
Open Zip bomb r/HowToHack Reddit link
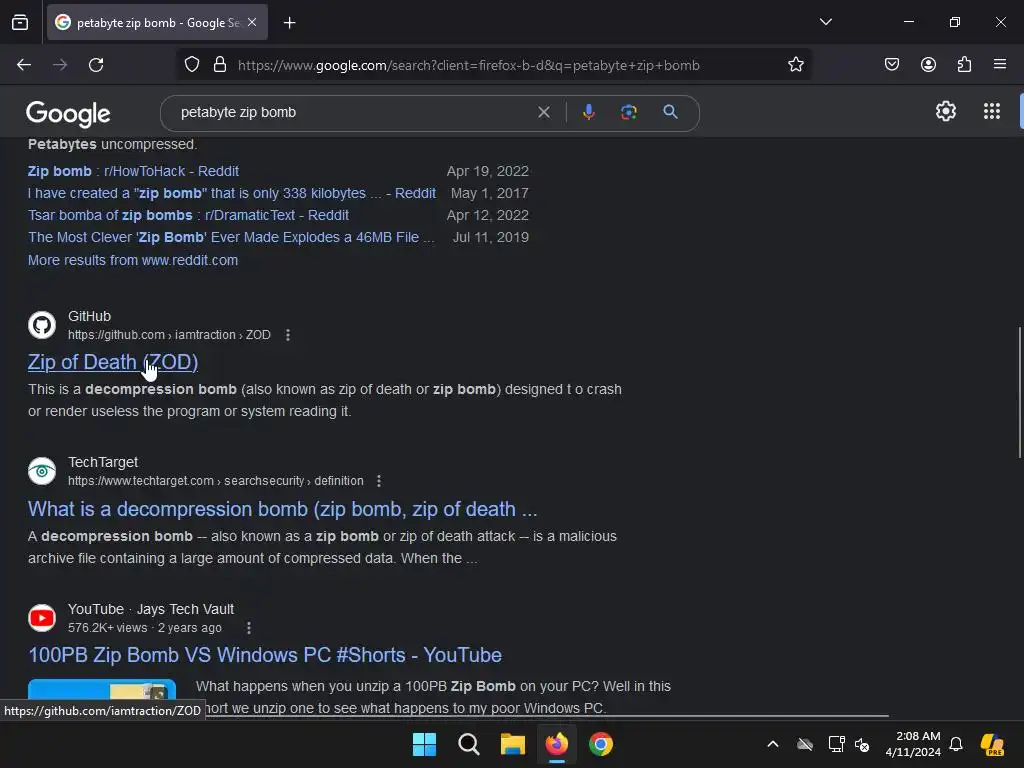coord(133,171)
